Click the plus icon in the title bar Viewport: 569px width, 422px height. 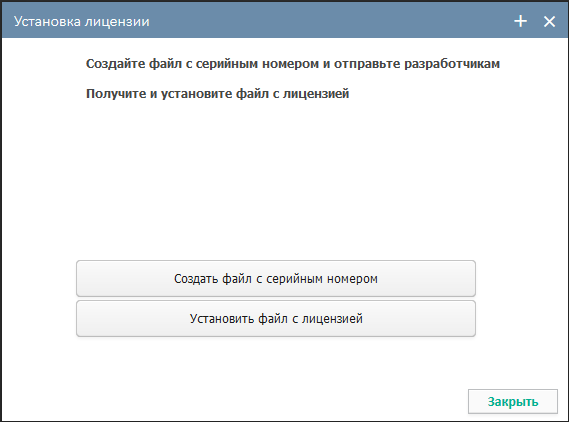520,21
